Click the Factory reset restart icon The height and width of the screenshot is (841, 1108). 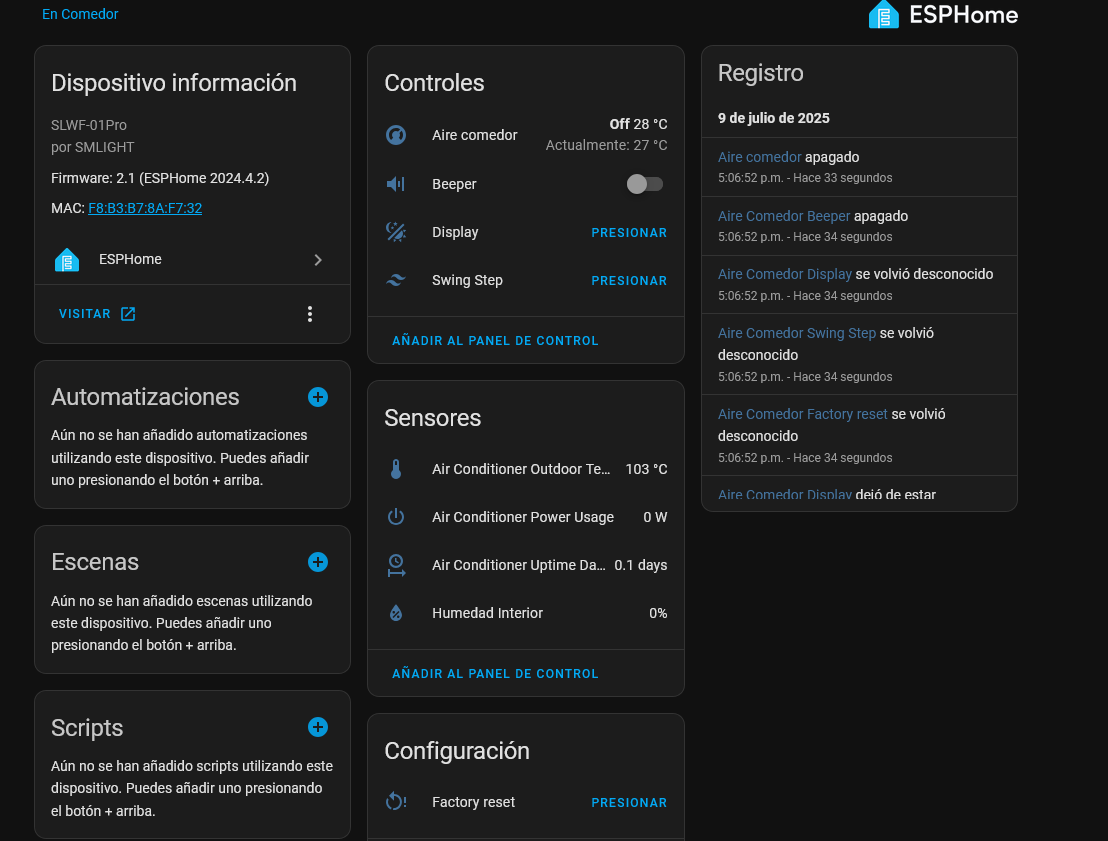[x=396, y=801]
